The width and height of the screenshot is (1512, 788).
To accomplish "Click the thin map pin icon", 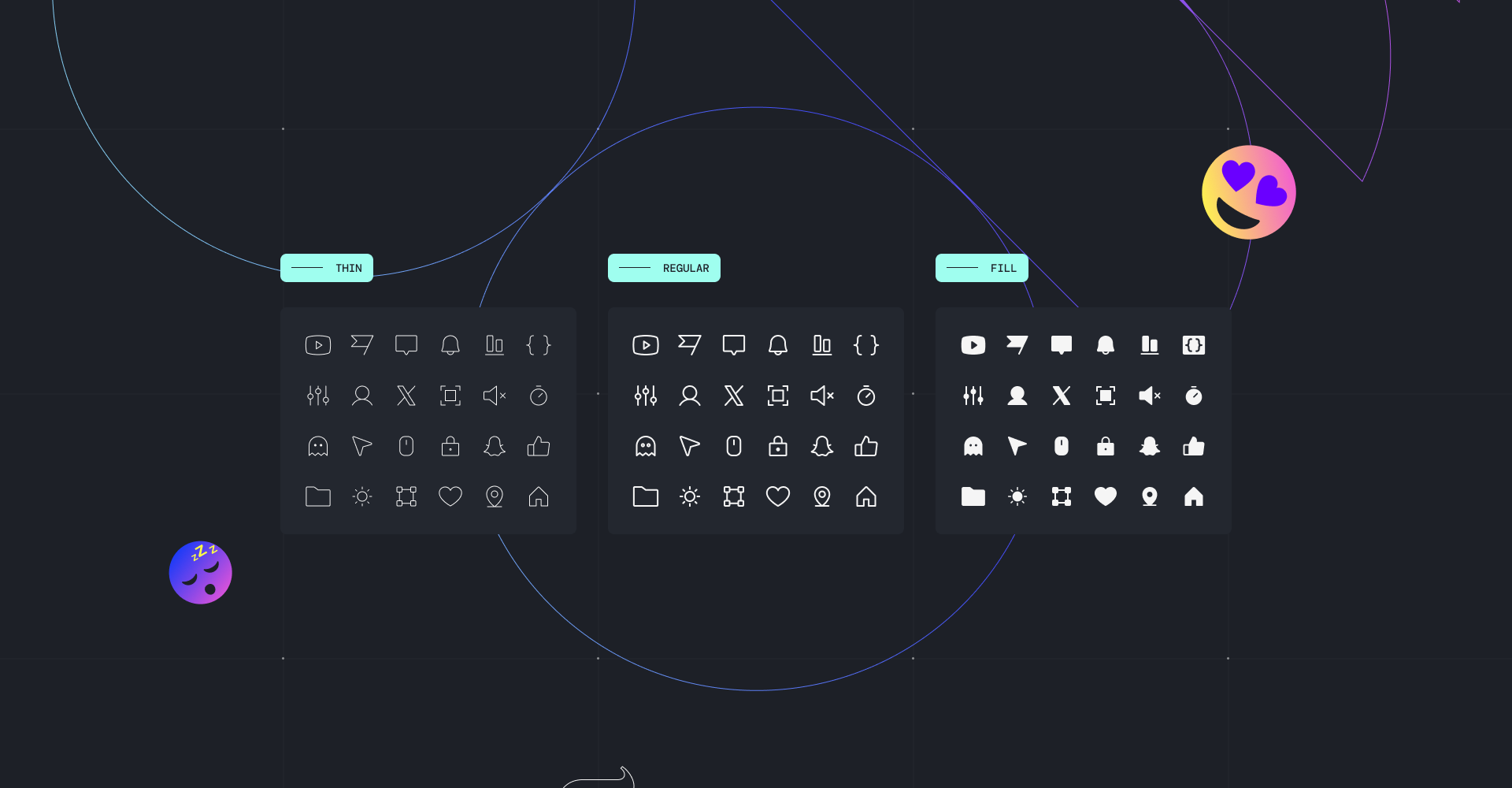I will (x=495, y=496).
